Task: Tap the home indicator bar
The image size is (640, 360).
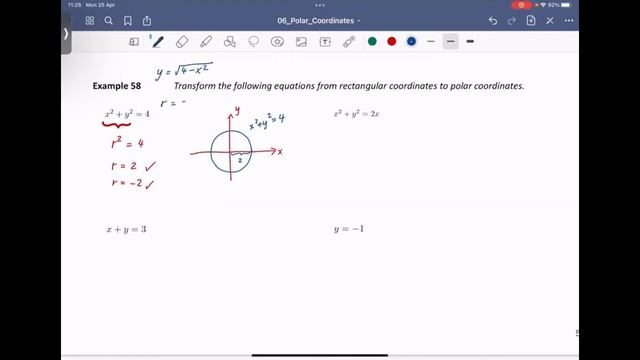Action: 320,356
